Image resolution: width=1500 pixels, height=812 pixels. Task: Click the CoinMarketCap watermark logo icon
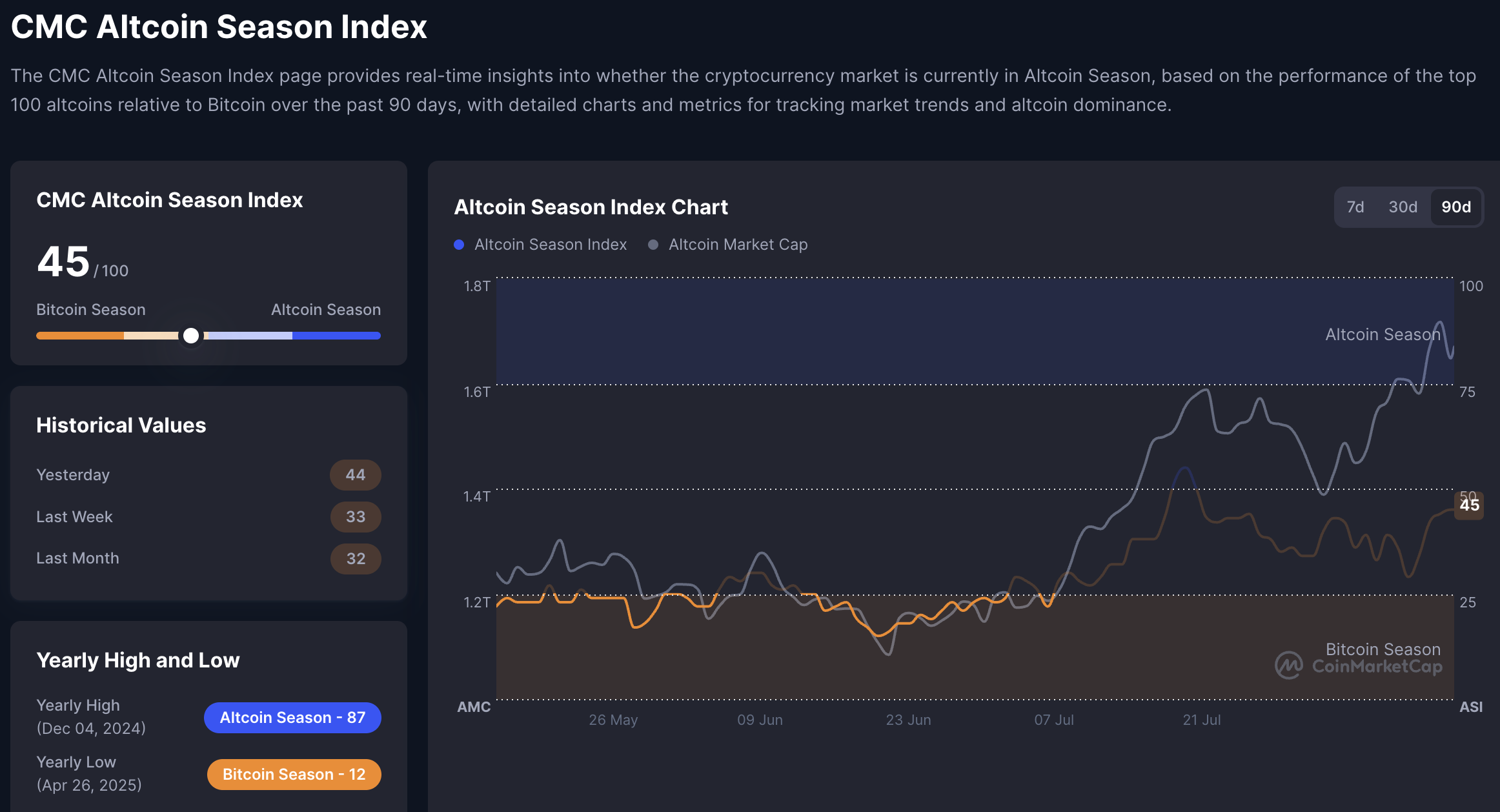click(x=1288, y=665)
